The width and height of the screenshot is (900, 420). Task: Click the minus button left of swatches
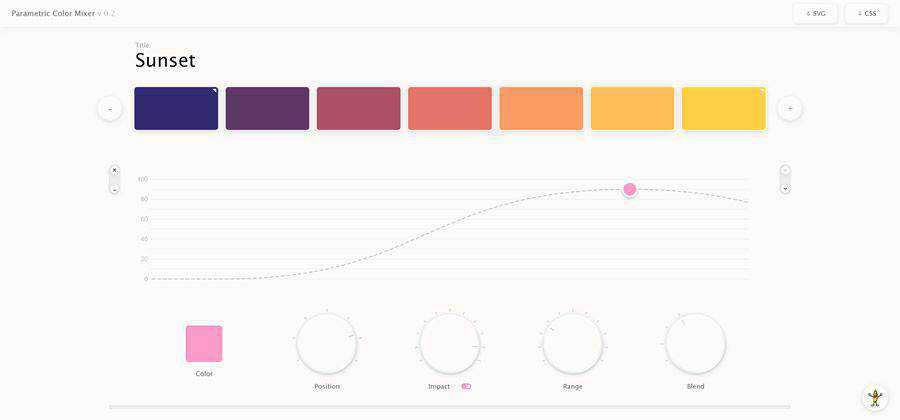[x=110, y=108]
